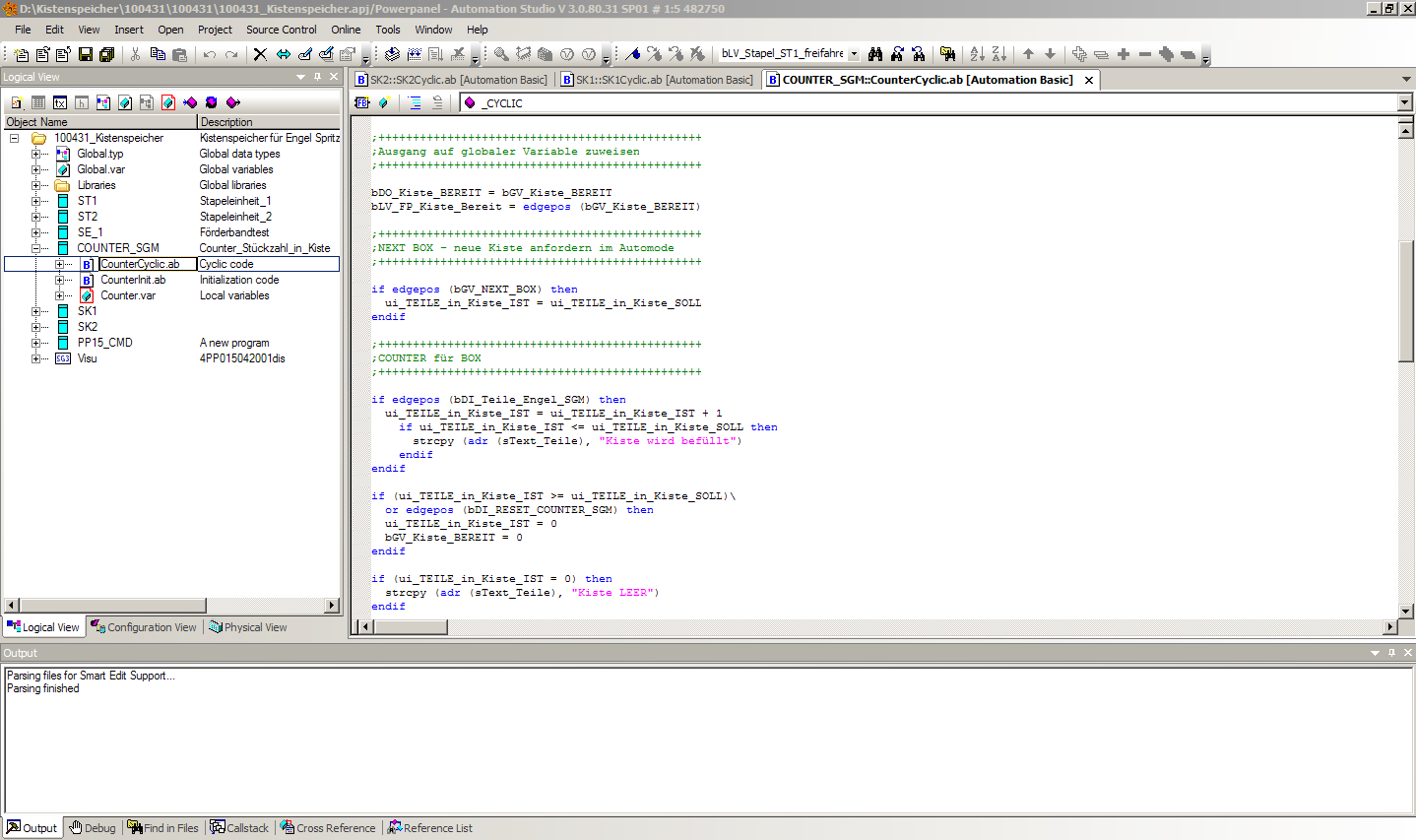Viewport: 1416px width, 840px height.
Task: Click the Save floppy disk icon
Action: (x=86, y=54)
